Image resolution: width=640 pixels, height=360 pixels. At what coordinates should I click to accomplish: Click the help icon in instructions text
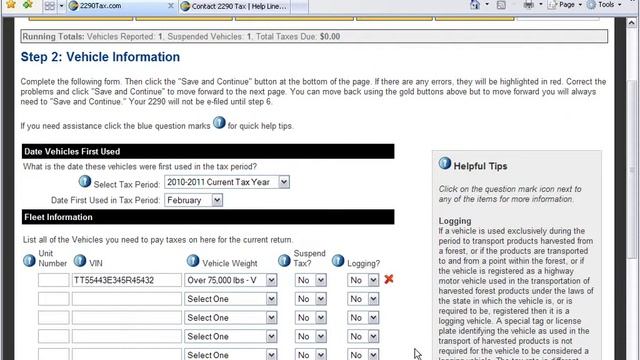pos(219,122)
